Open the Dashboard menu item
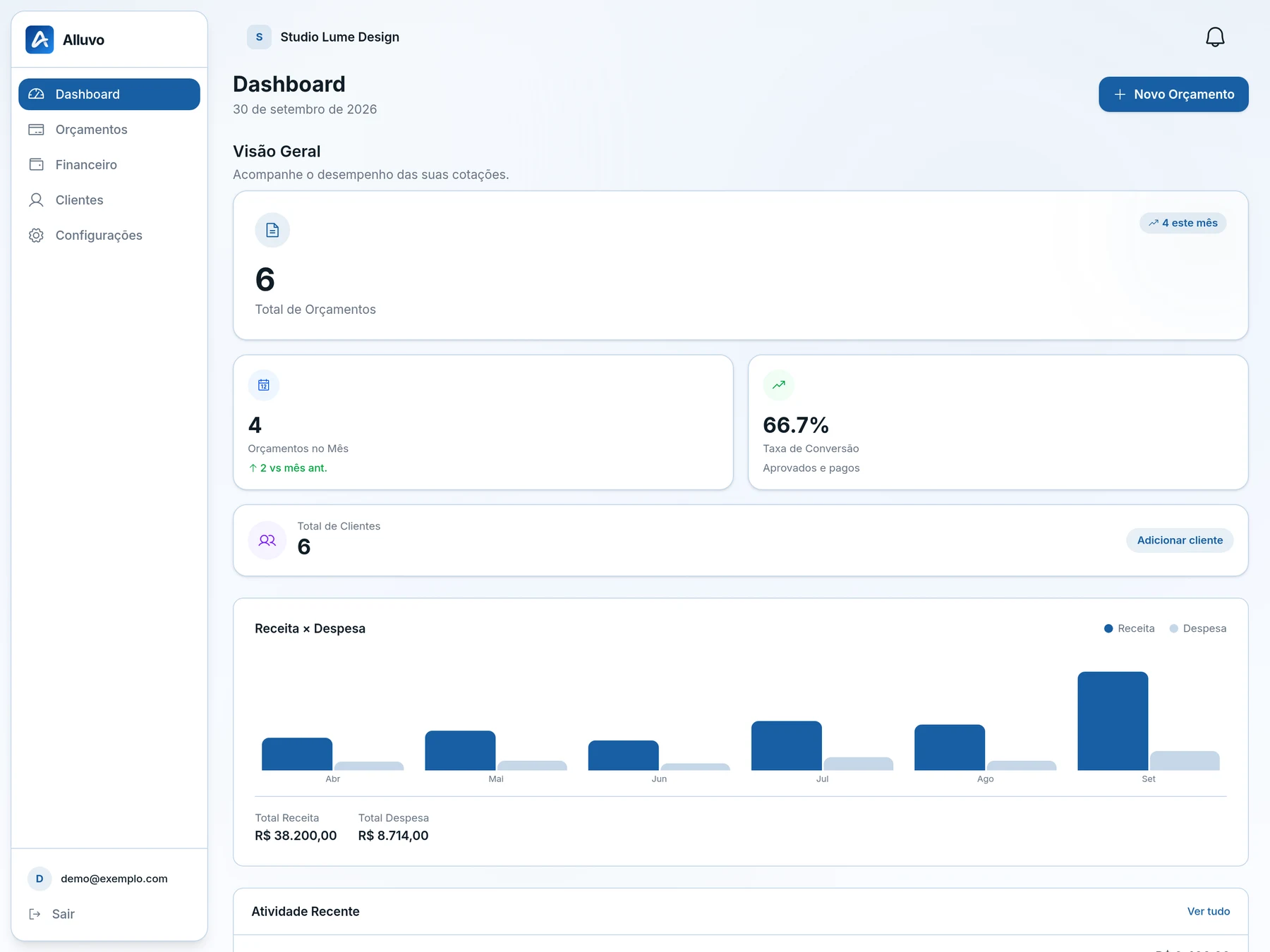 109,94
